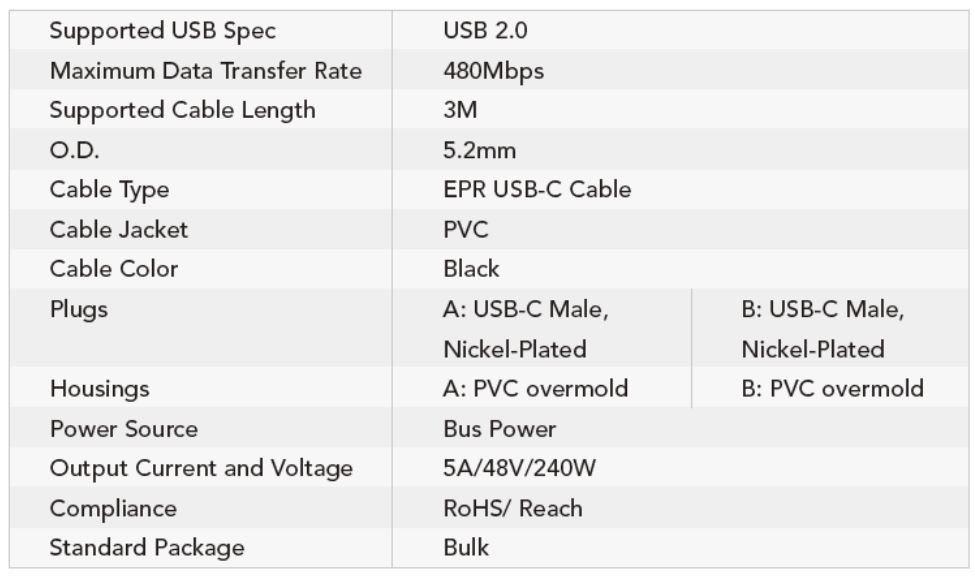
Task: Select 'RoHS/ Reach' compliance value
Action: tap(512, 508)
